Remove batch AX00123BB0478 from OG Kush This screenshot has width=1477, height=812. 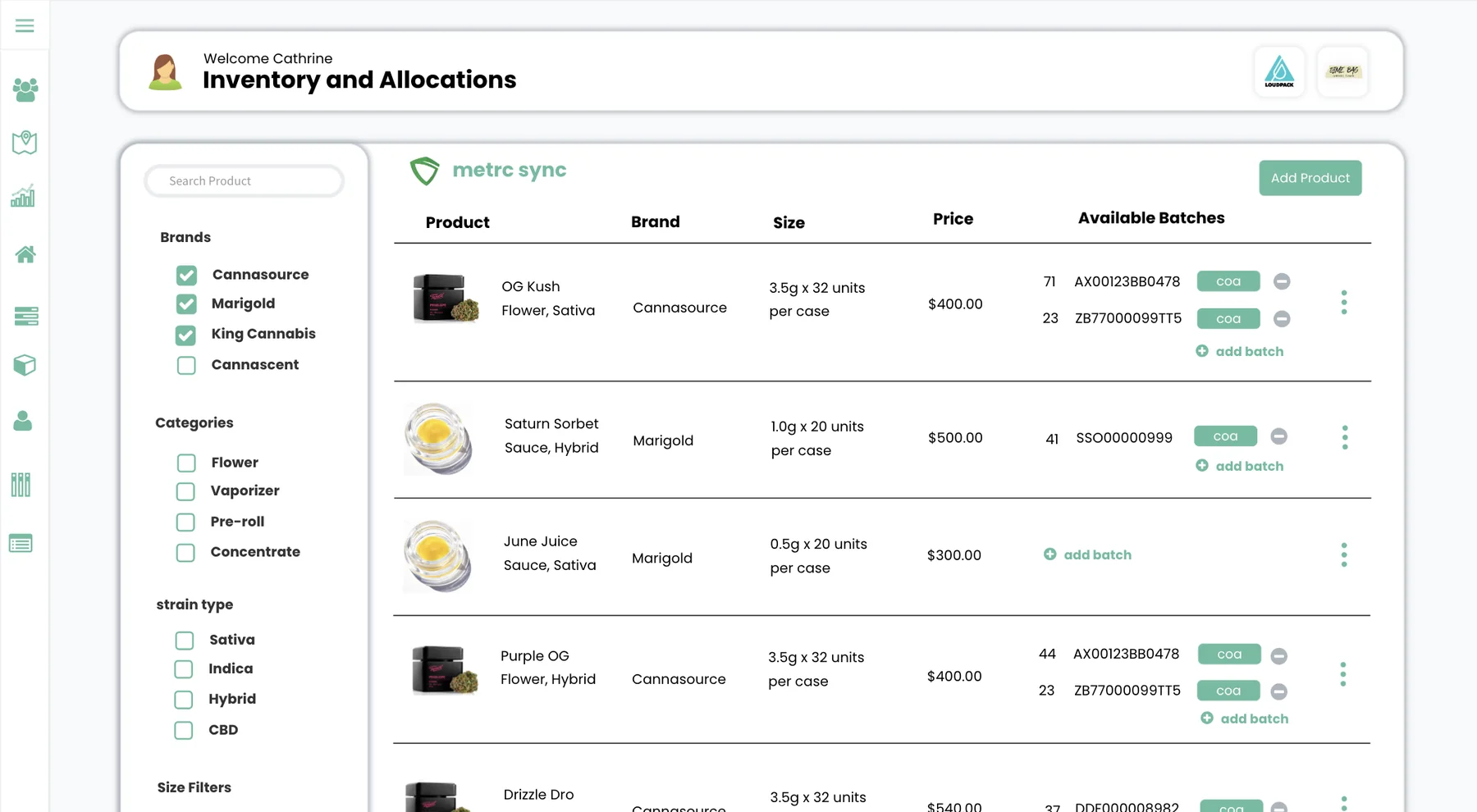coord(1282,281)
